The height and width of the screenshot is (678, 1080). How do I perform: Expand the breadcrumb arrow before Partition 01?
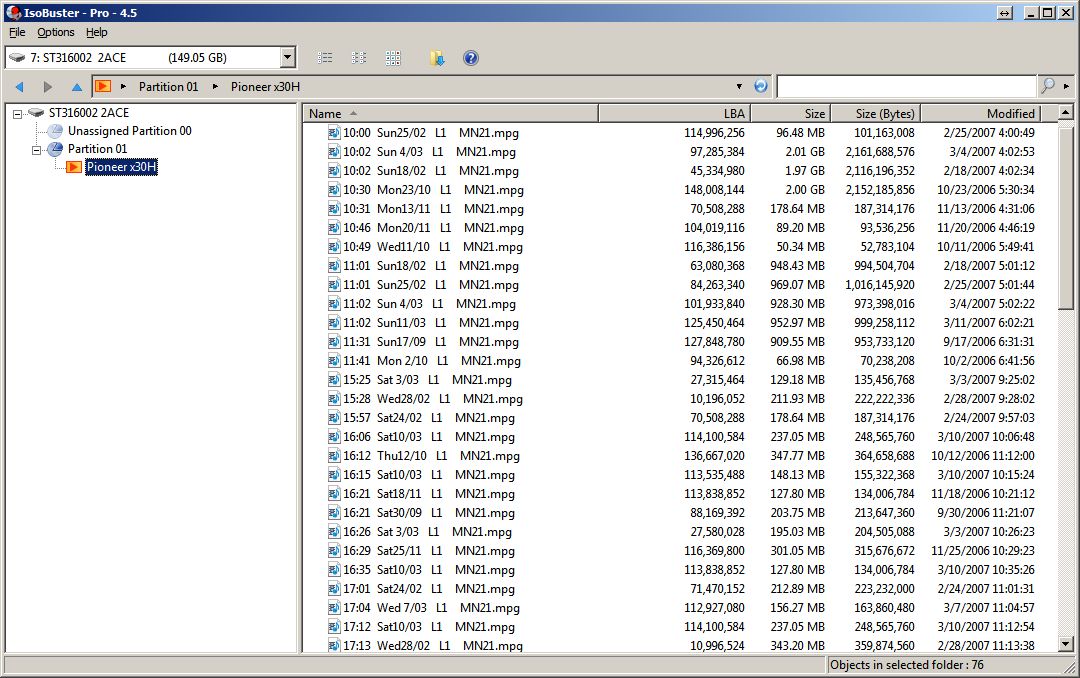coord(123,87)
